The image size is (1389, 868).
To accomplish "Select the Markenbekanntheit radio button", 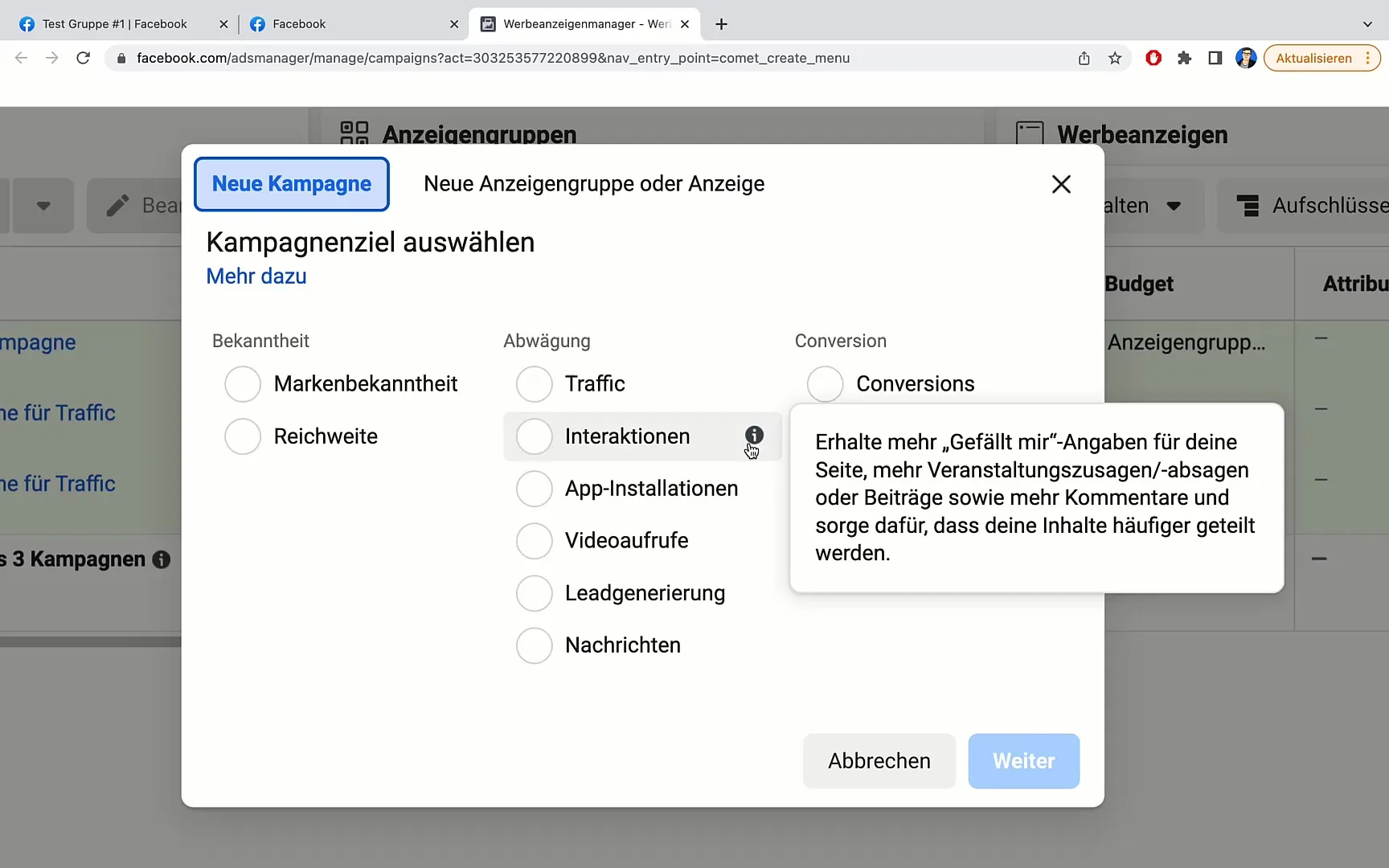I will [x=243, y=384].
